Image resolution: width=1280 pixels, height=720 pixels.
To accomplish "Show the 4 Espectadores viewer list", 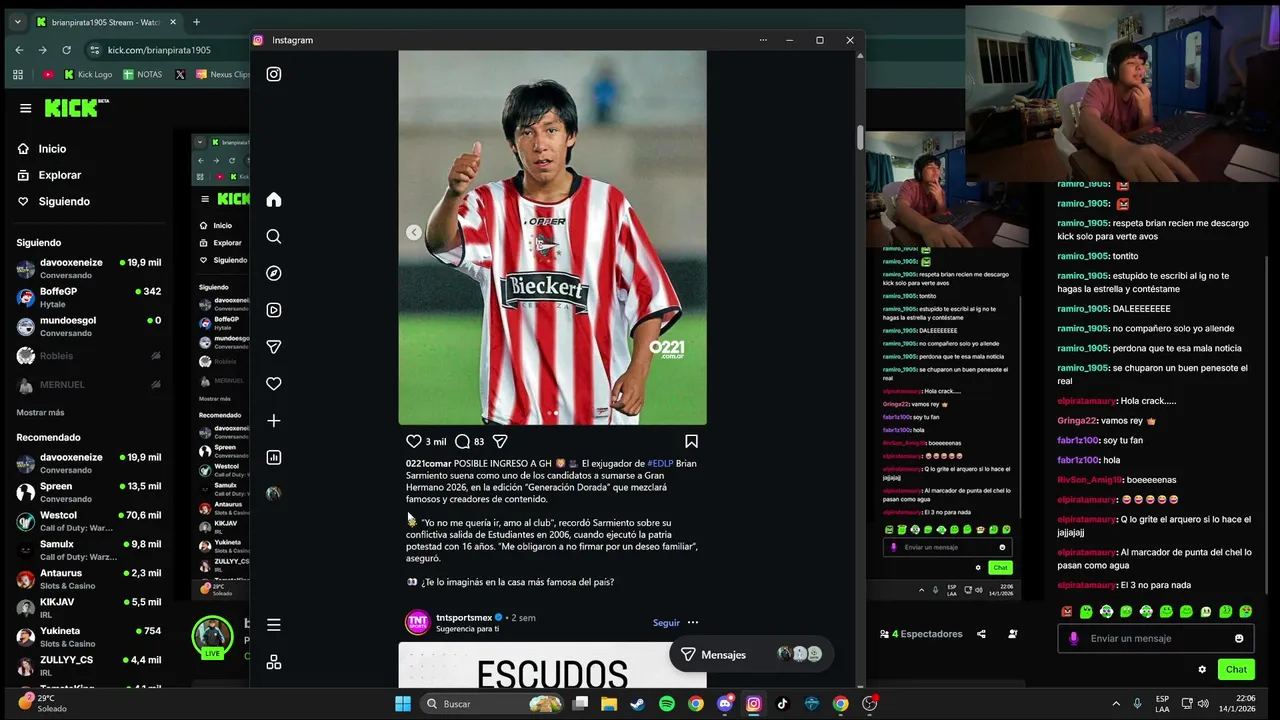I will pyautogui.click(x=921, y=634).
